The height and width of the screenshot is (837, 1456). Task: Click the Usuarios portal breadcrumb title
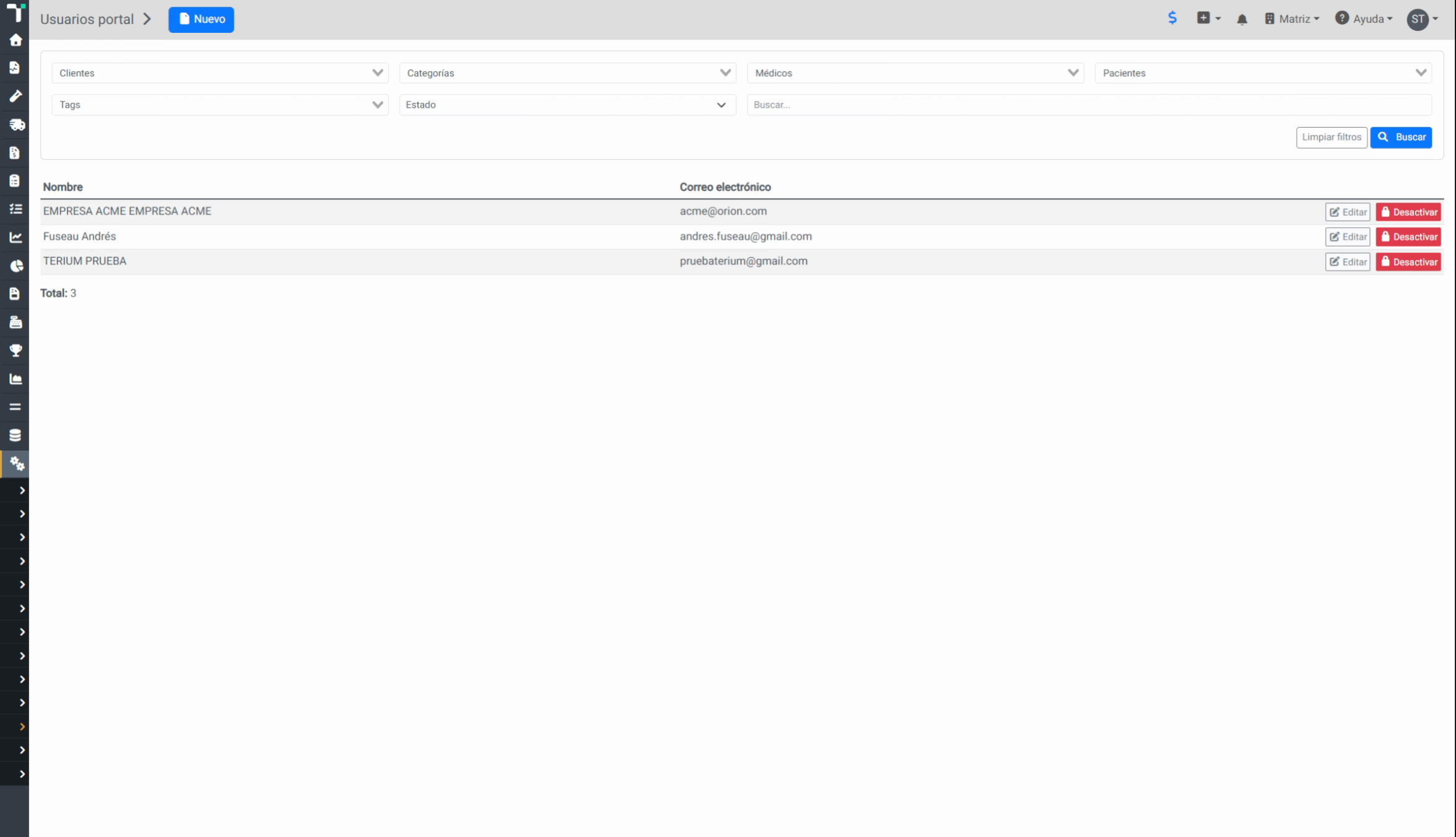coord(87,19)
